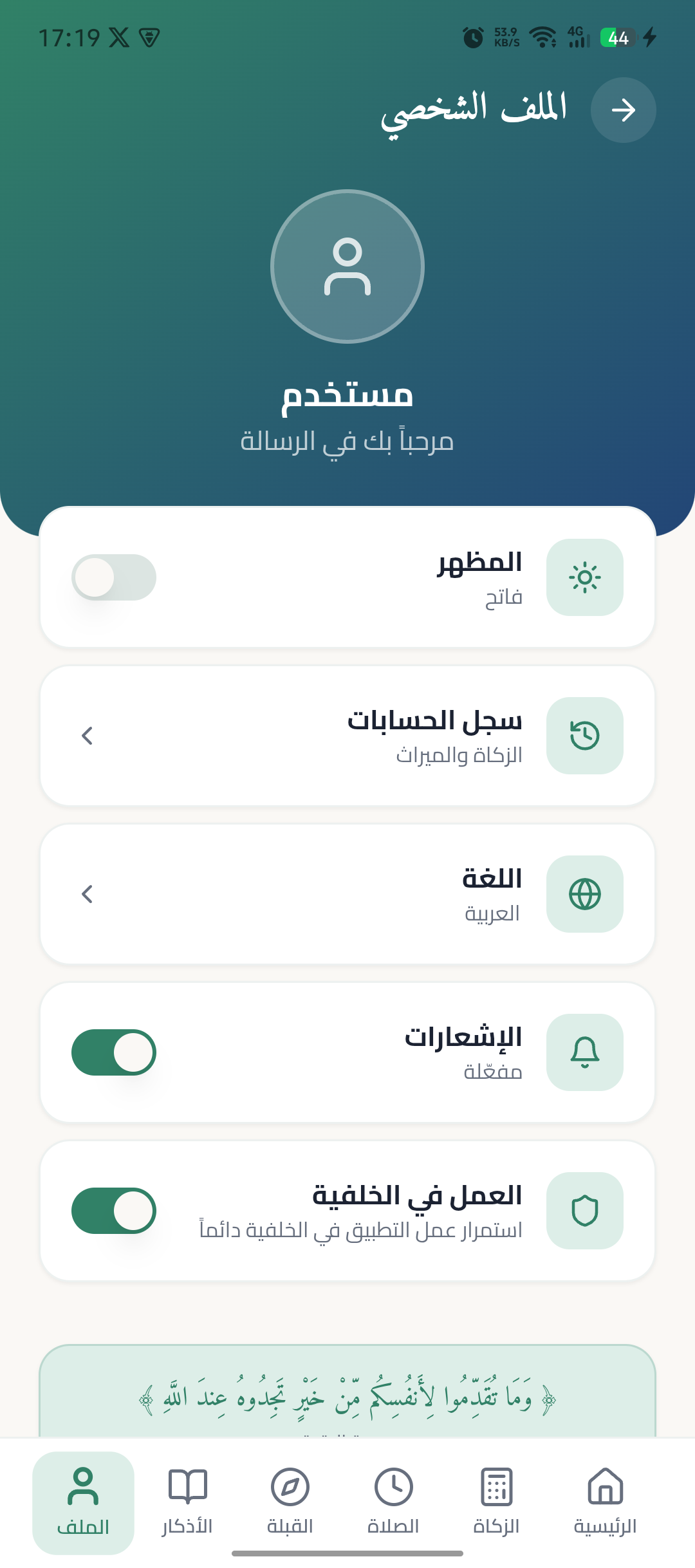Viewport: 695px width, 1568px height.
Task: Tap the sun icon for appearance
Action: tap(584, 577)
